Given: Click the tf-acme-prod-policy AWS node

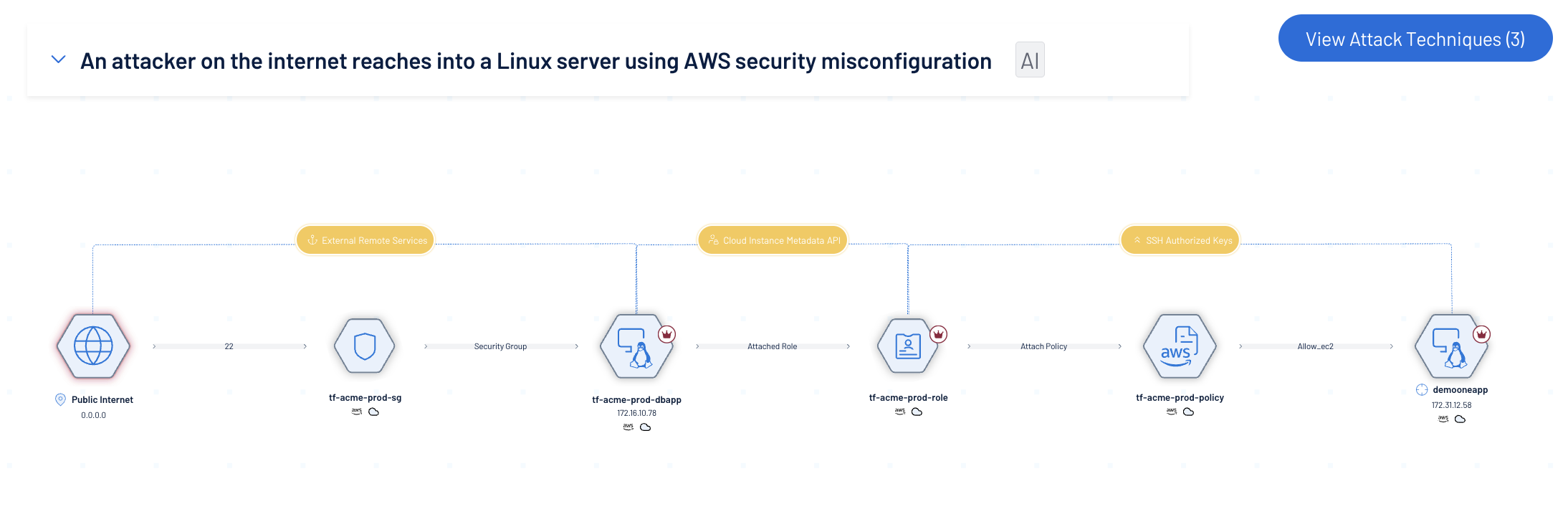Looking at the screenshot, I should pos(1179,346).
